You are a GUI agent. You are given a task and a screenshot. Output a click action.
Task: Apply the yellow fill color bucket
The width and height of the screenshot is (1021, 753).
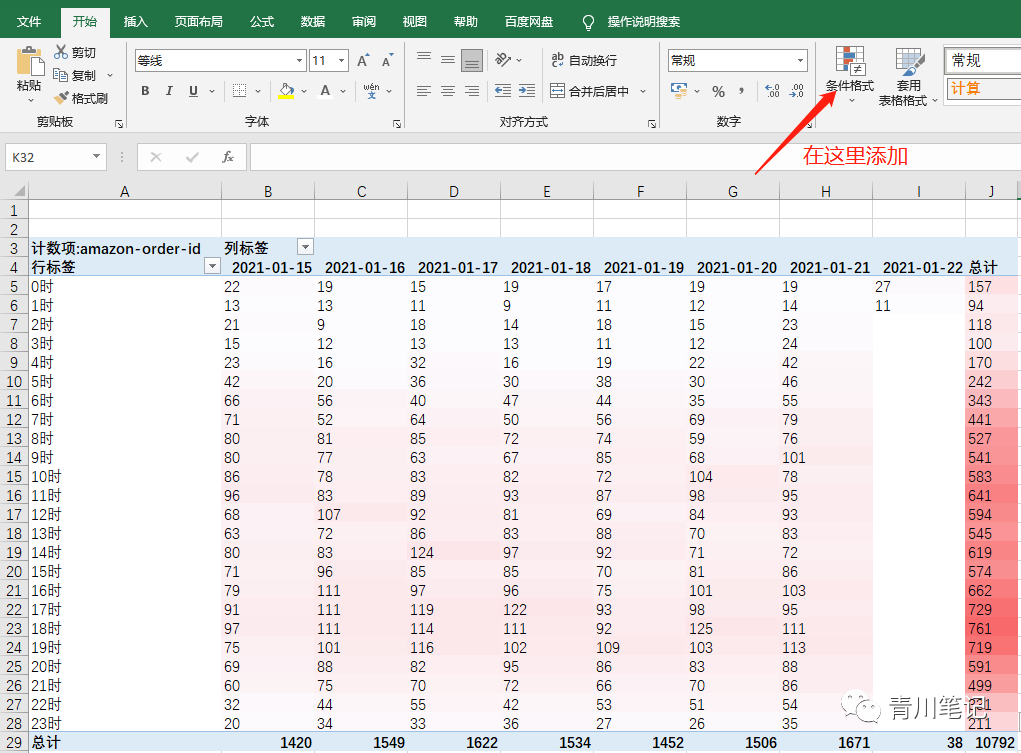click(x=286, y=91)
